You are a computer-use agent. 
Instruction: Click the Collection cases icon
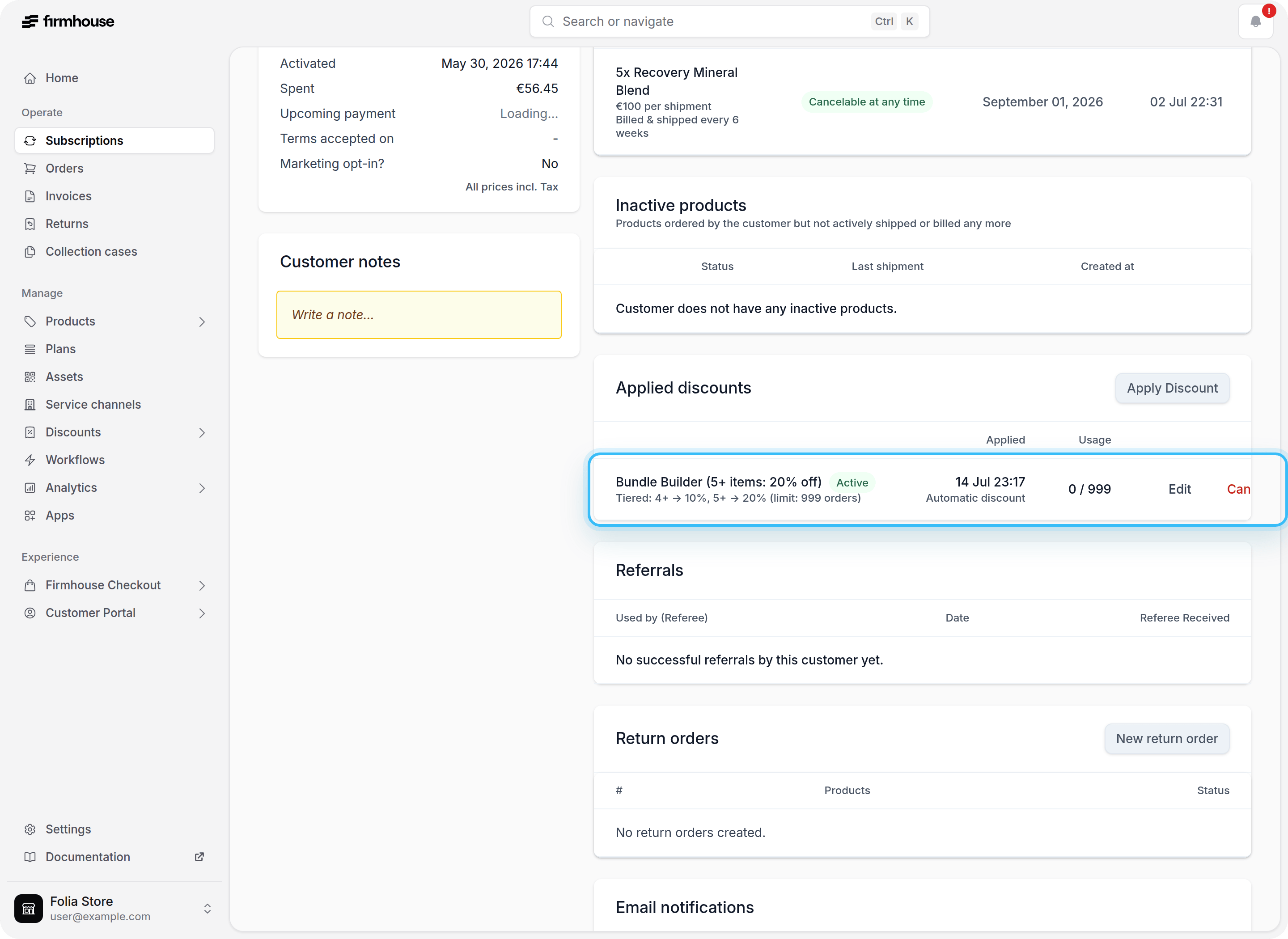pos(30,251)
